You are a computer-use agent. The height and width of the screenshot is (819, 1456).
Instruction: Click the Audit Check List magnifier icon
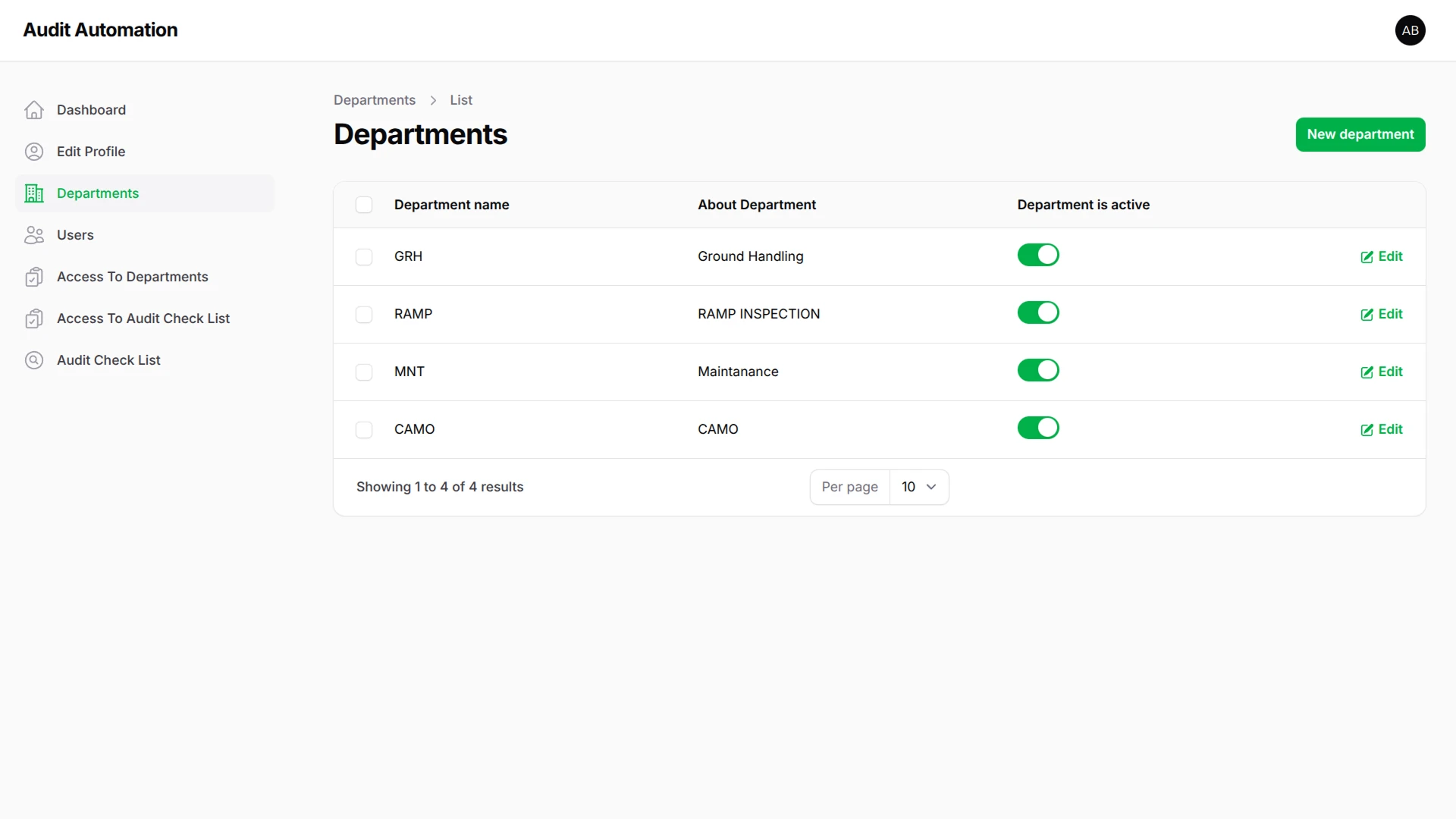[34, 360]
